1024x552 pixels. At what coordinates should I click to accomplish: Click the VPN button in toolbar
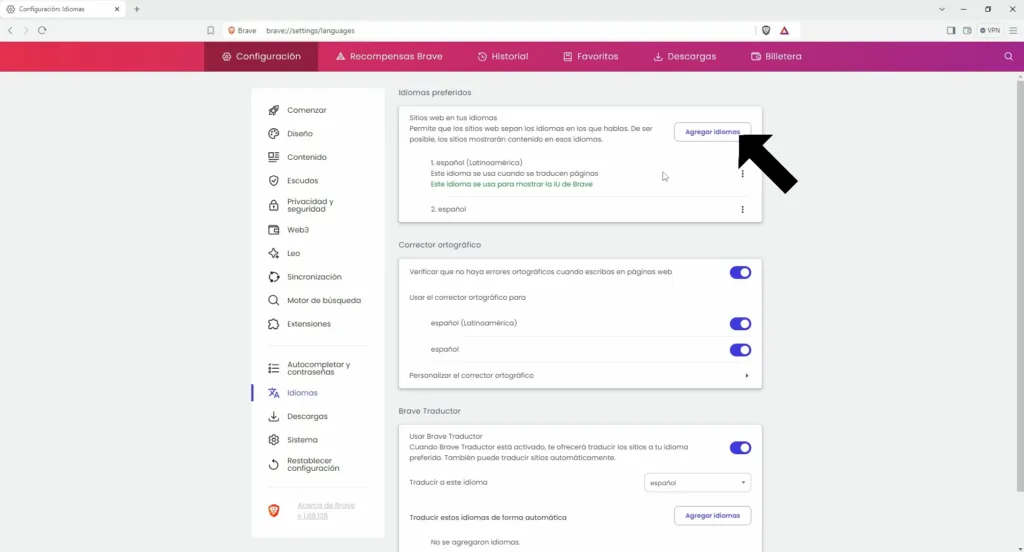click(990, 31)
